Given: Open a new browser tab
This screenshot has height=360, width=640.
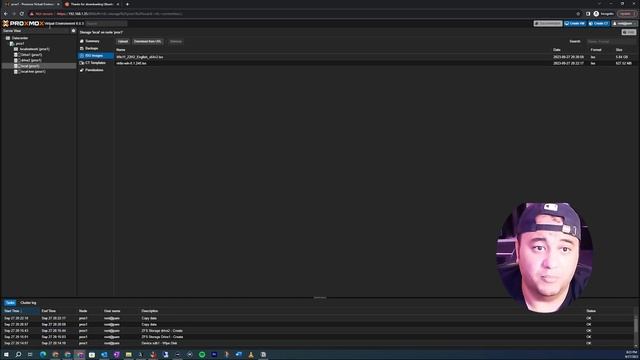Looking at the screenshot, I should [127, 4].
